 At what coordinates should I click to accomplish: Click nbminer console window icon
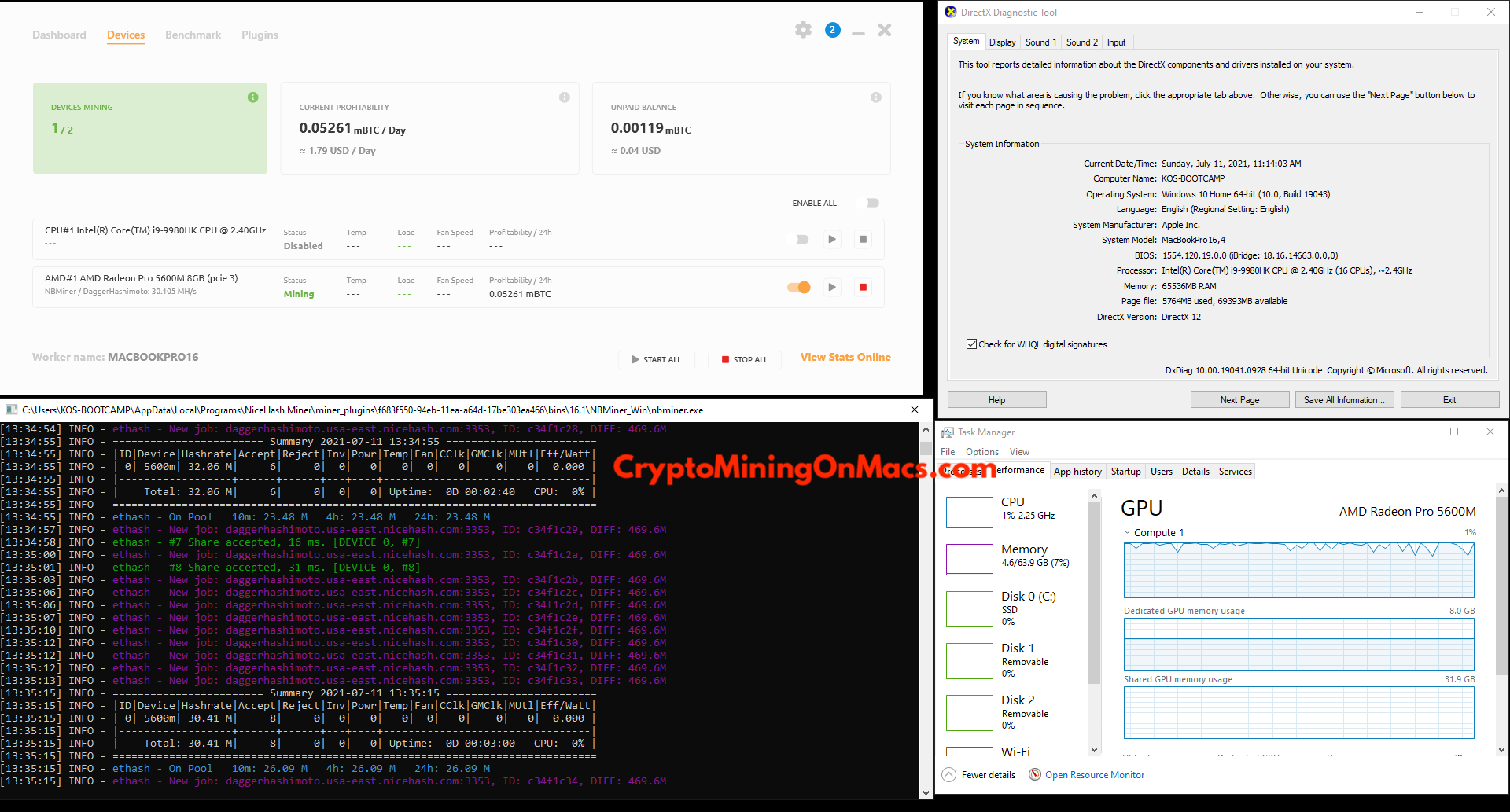point(11,410)
